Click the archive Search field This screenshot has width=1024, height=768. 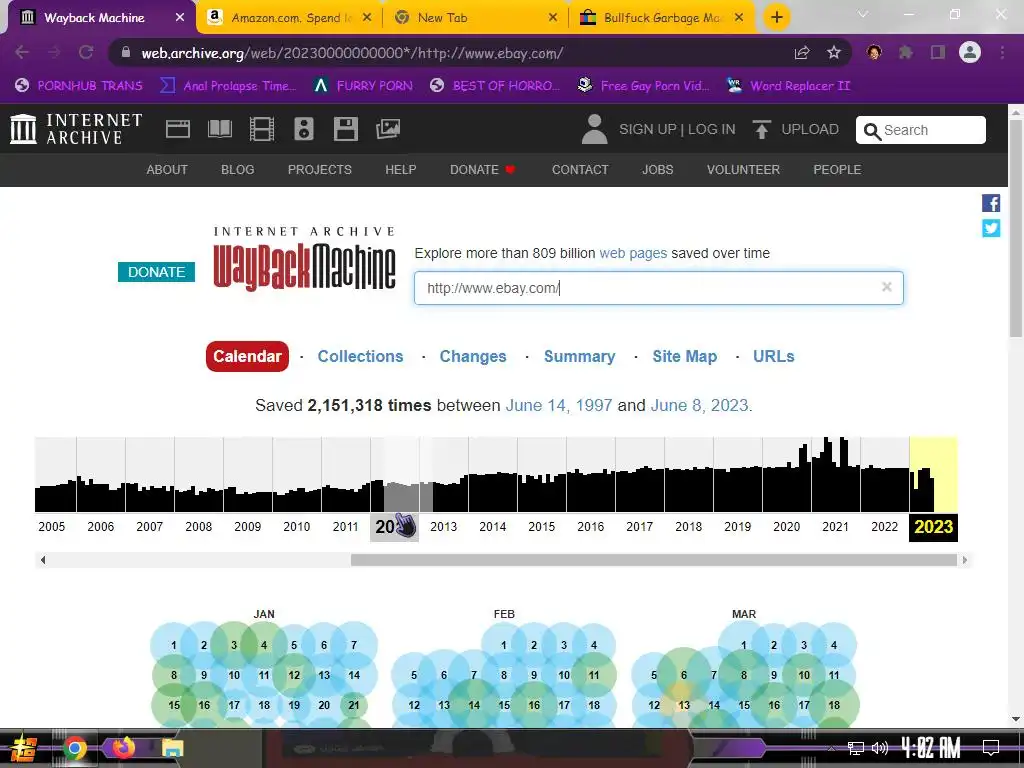coord(920,130)
